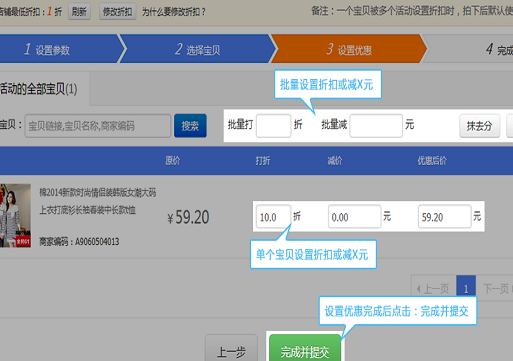This screenshot has width=513, height=361.
Task: Open the product thumbnail image
Action: [15, 215]
